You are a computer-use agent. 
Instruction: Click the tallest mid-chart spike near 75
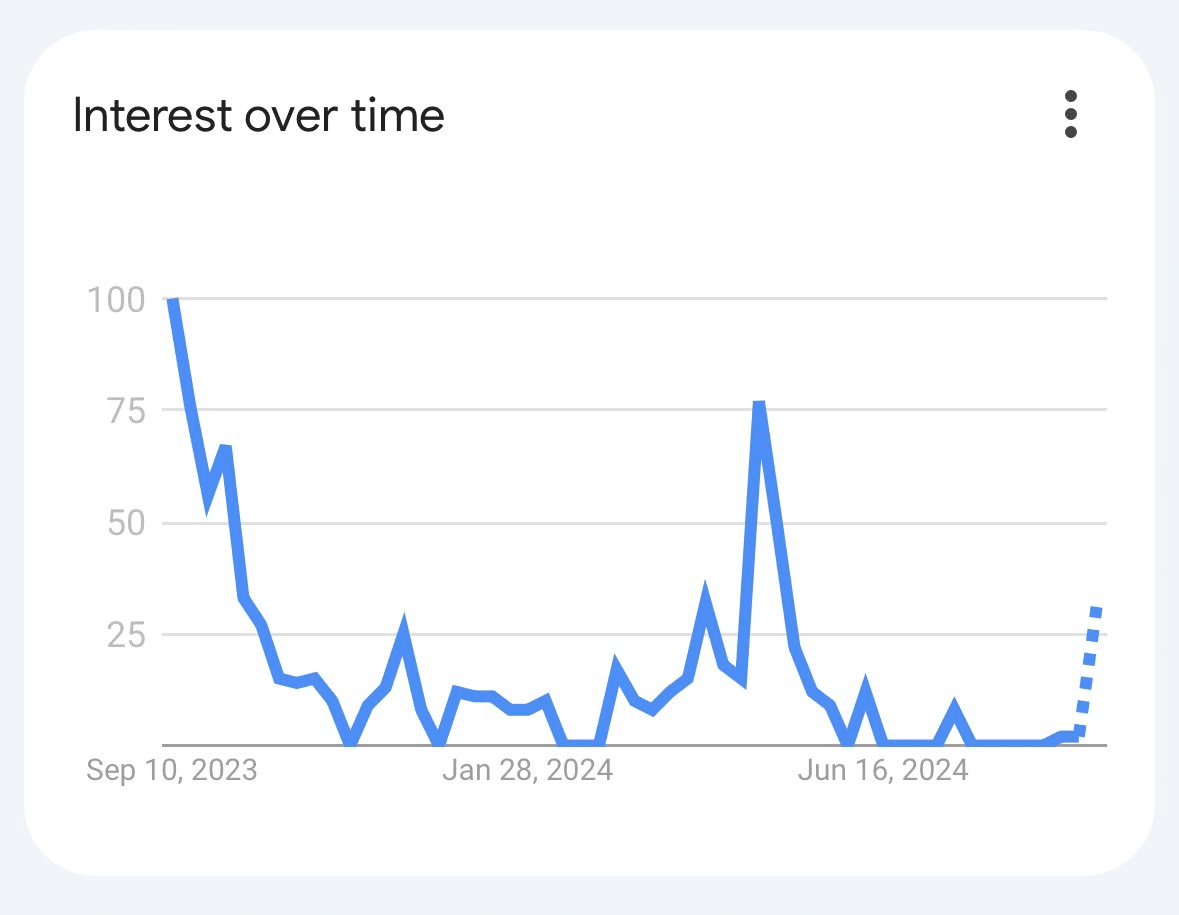click(759, 405)
